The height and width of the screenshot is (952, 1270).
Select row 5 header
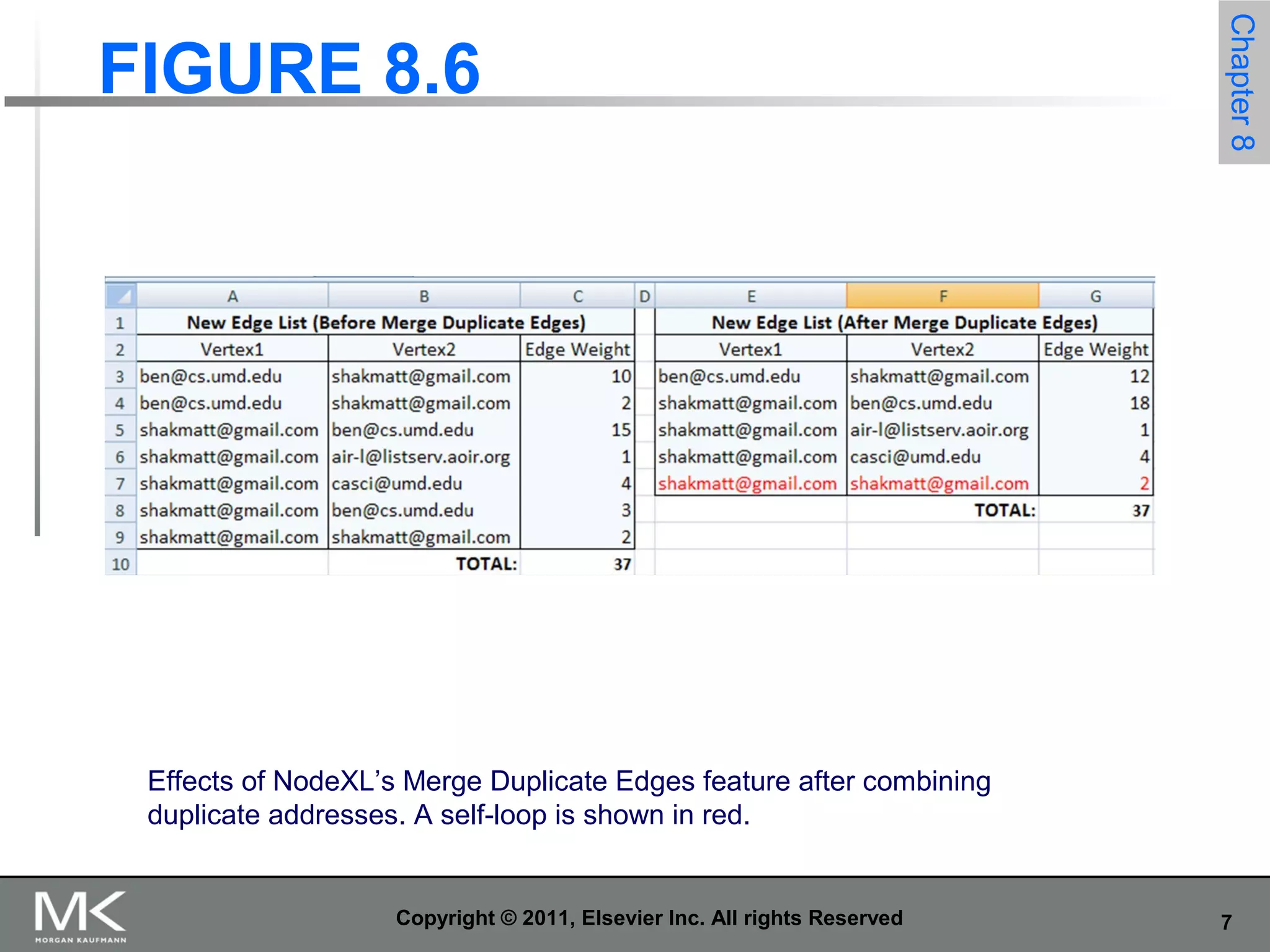(120, 430)
